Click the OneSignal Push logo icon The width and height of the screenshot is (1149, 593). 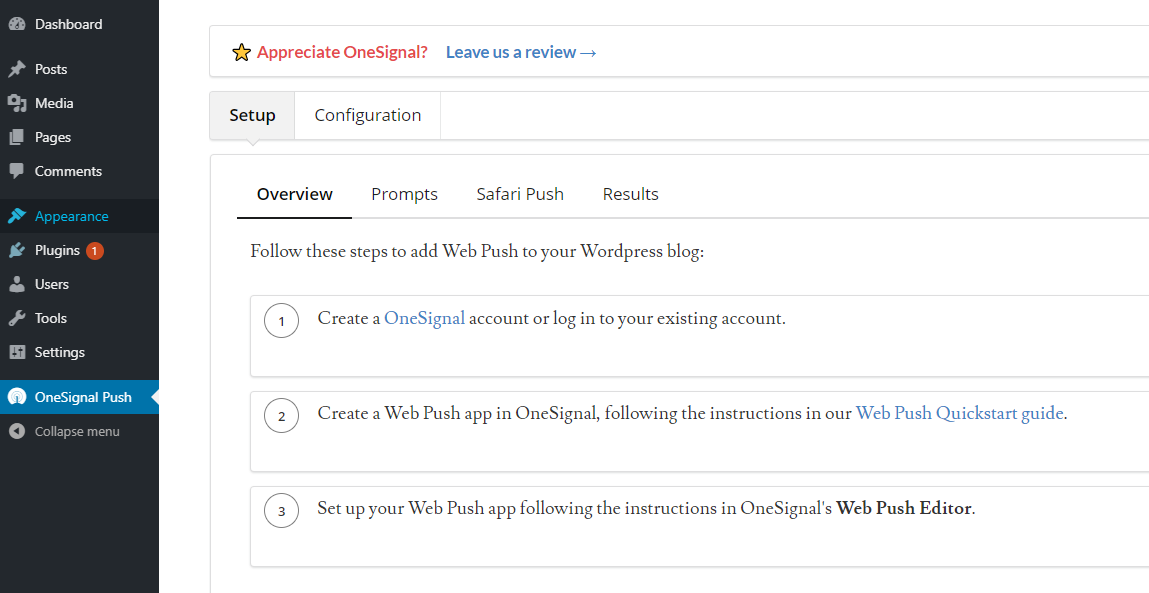coord(17,397)
